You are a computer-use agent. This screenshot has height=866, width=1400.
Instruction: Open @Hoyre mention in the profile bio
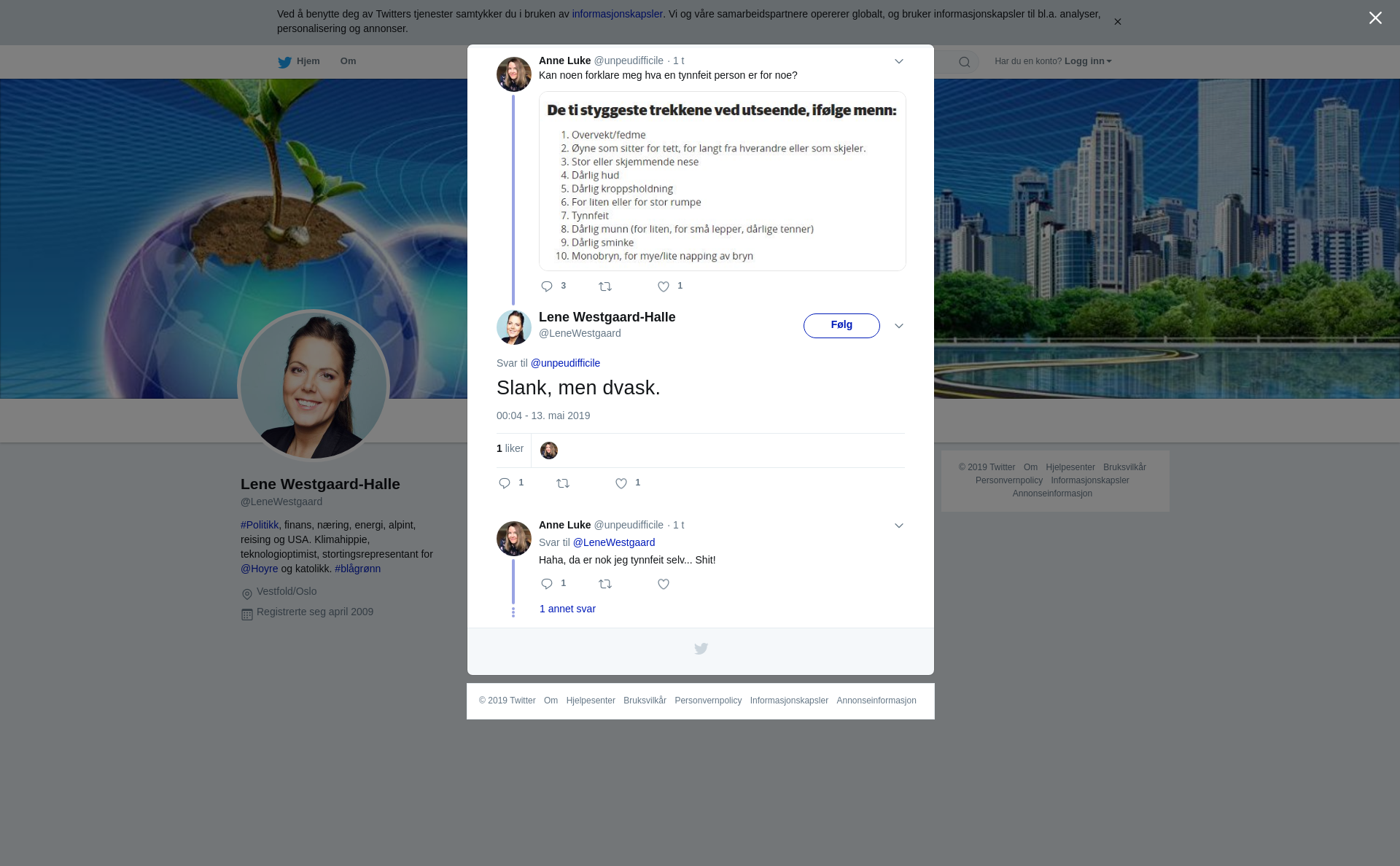(260, 569)
